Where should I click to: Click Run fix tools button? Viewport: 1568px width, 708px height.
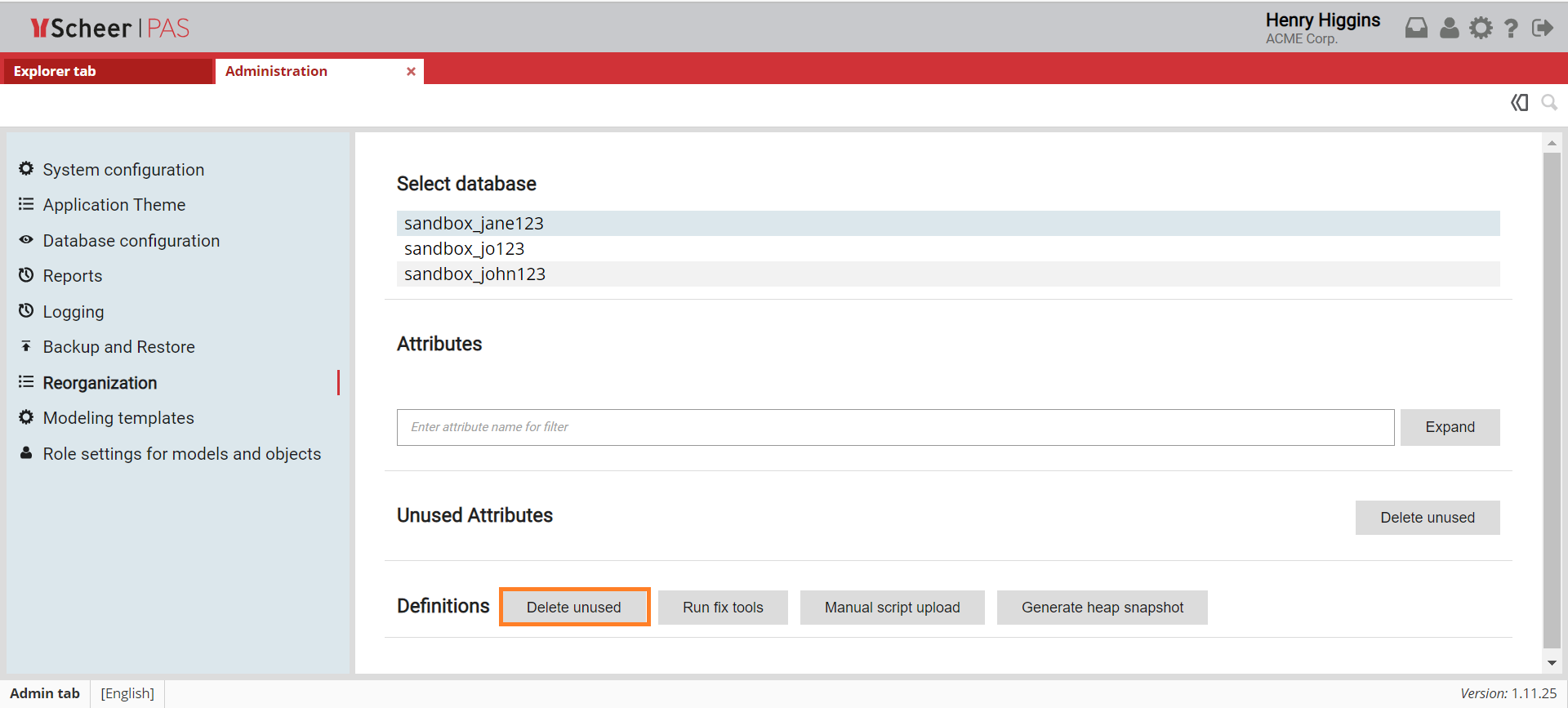coord(723,608)
